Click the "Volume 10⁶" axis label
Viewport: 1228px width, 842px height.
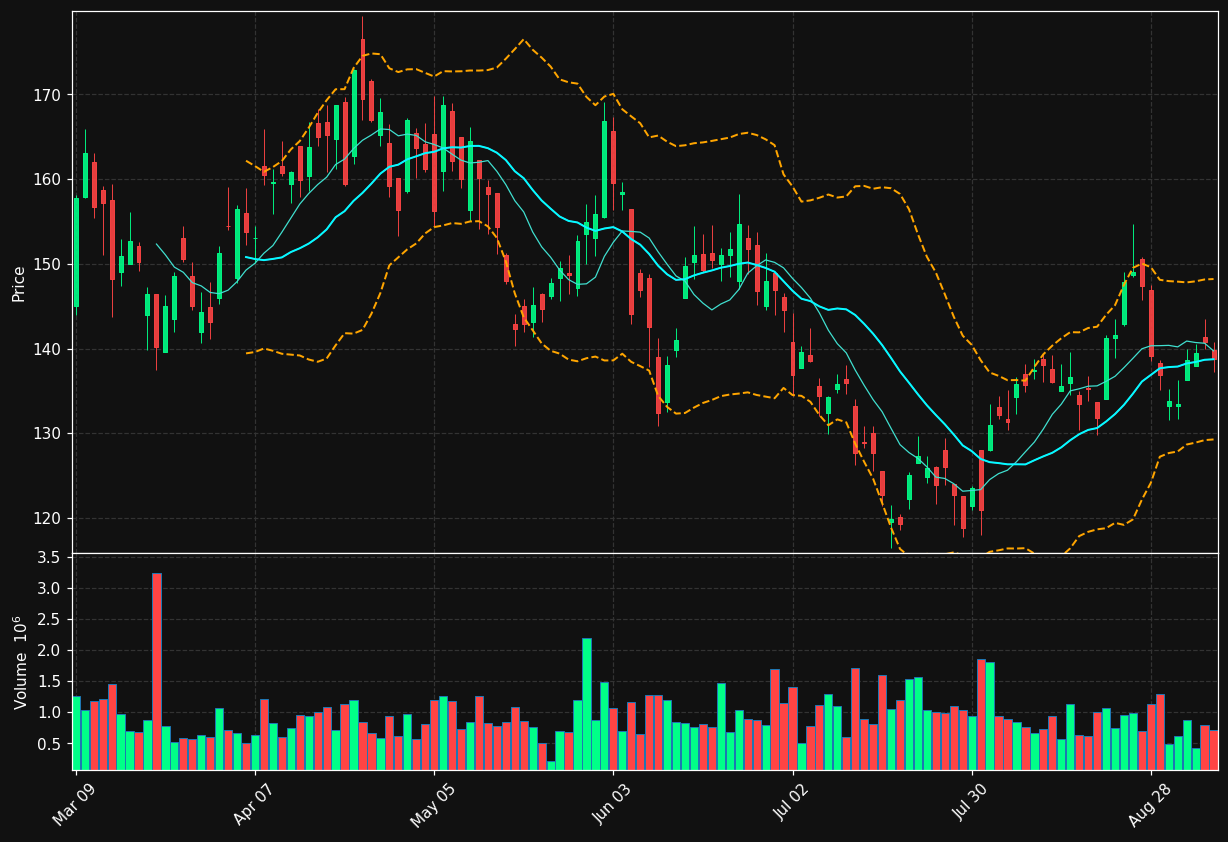click(19, 662)
